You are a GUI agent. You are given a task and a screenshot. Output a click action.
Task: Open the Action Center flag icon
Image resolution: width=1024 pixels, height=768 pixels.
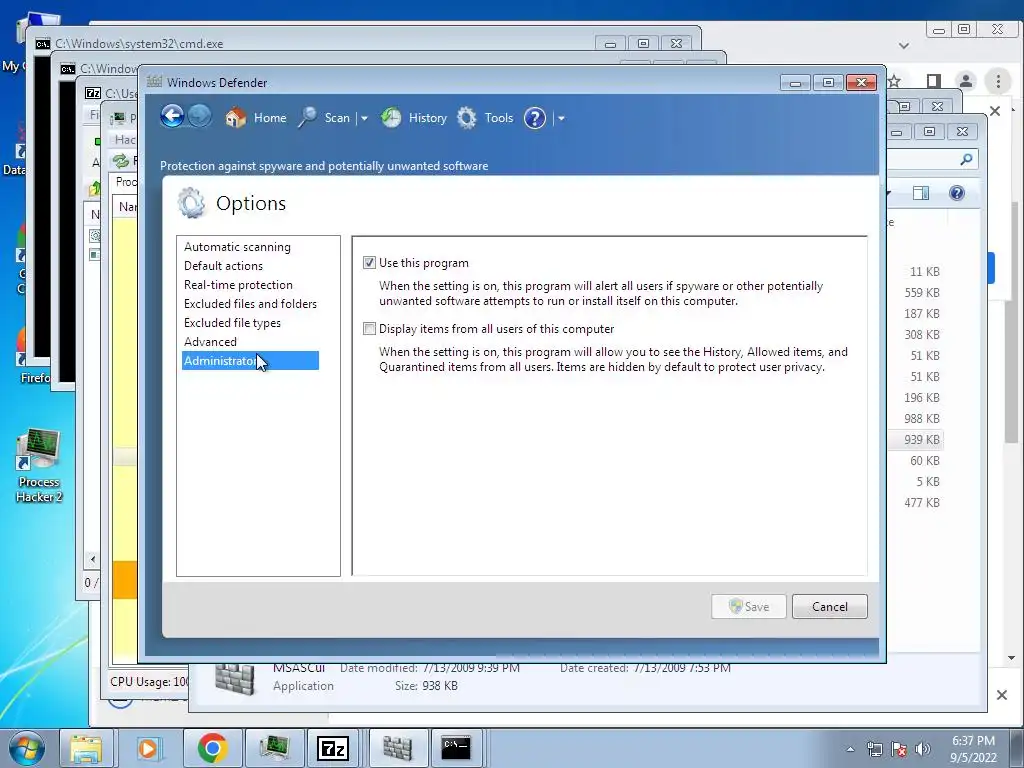[x=899, y=750]
